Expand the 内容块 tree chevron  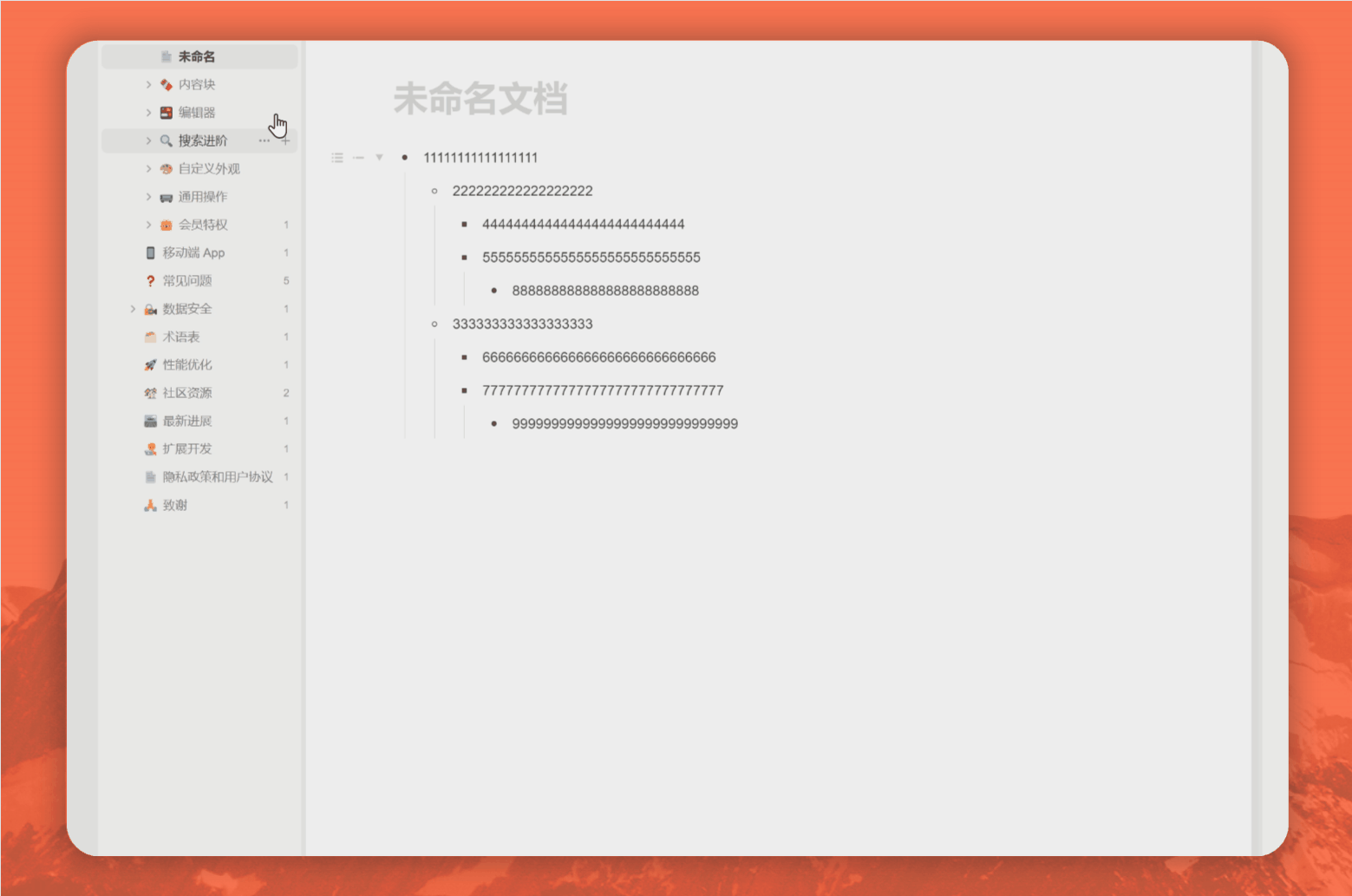click(148, 84)
